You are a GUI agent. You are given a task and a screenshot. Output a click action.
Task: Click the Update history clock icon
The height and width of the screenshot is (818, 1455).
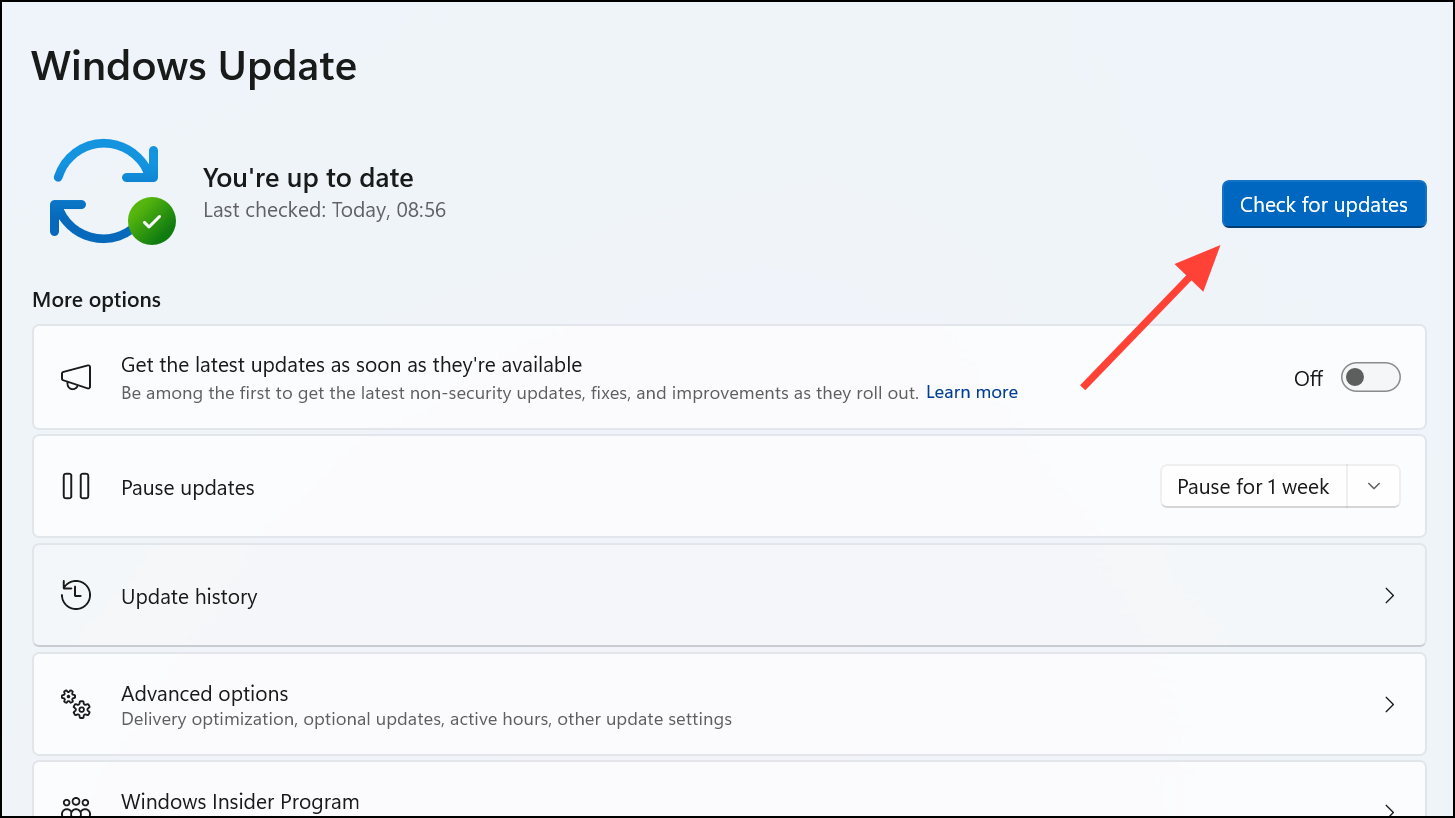[x=76, y=595]
